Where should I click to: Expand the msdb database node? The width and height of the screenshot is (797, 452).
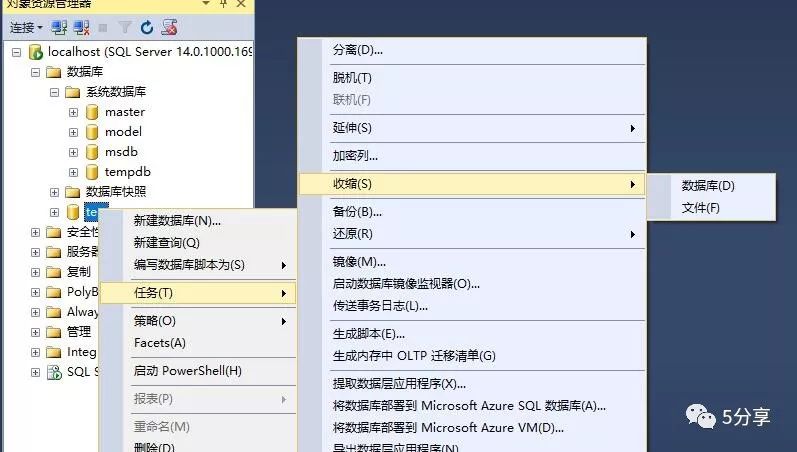[x=74, y=152]
